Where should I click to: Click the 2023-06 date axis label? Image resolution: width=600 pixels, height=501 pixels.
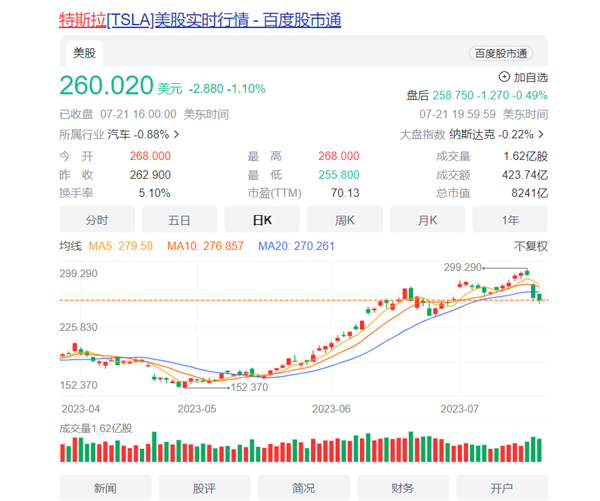click(x=331, y=409)
